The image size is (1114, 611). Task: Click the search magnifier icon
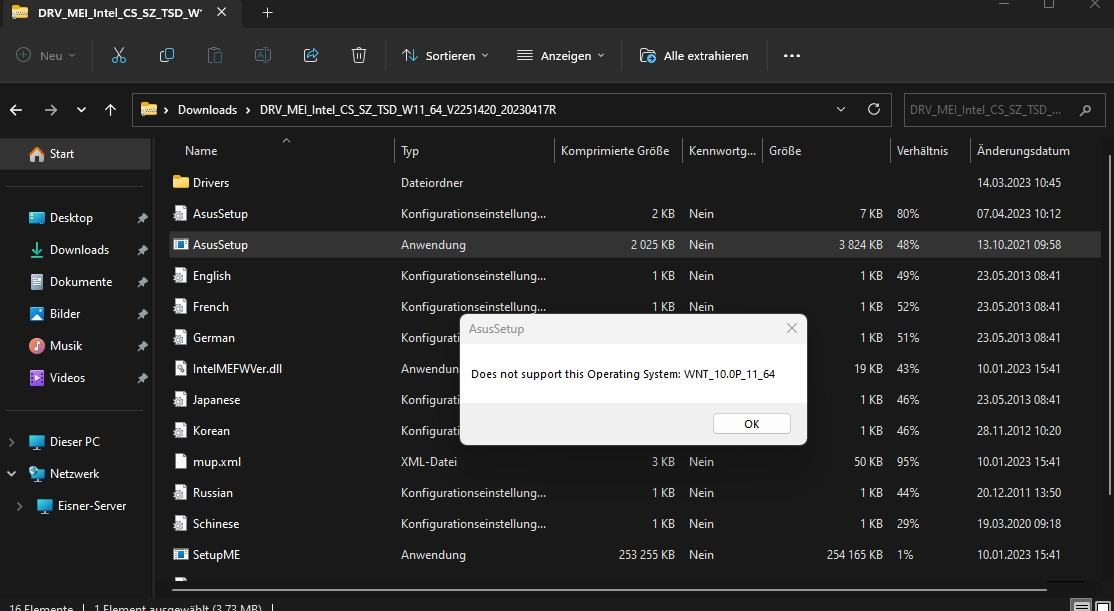pos(1085,110)
